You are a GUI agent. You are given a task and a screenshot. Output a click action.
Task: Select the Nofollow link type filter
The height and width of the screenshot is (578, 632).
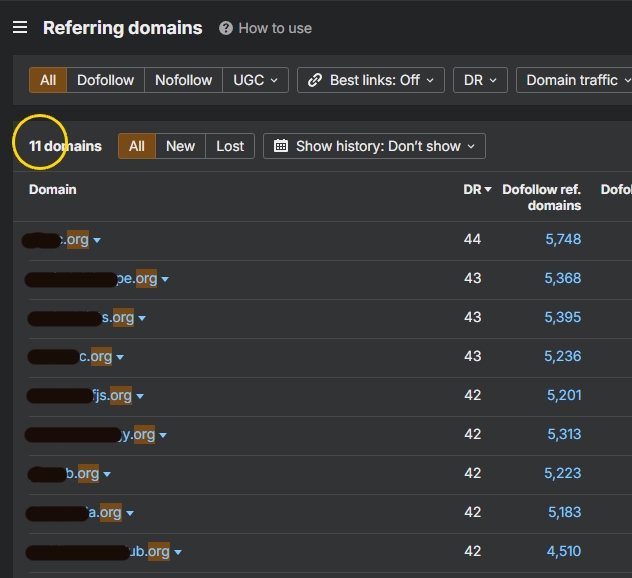pyautogui.click(x=183, y=80)
